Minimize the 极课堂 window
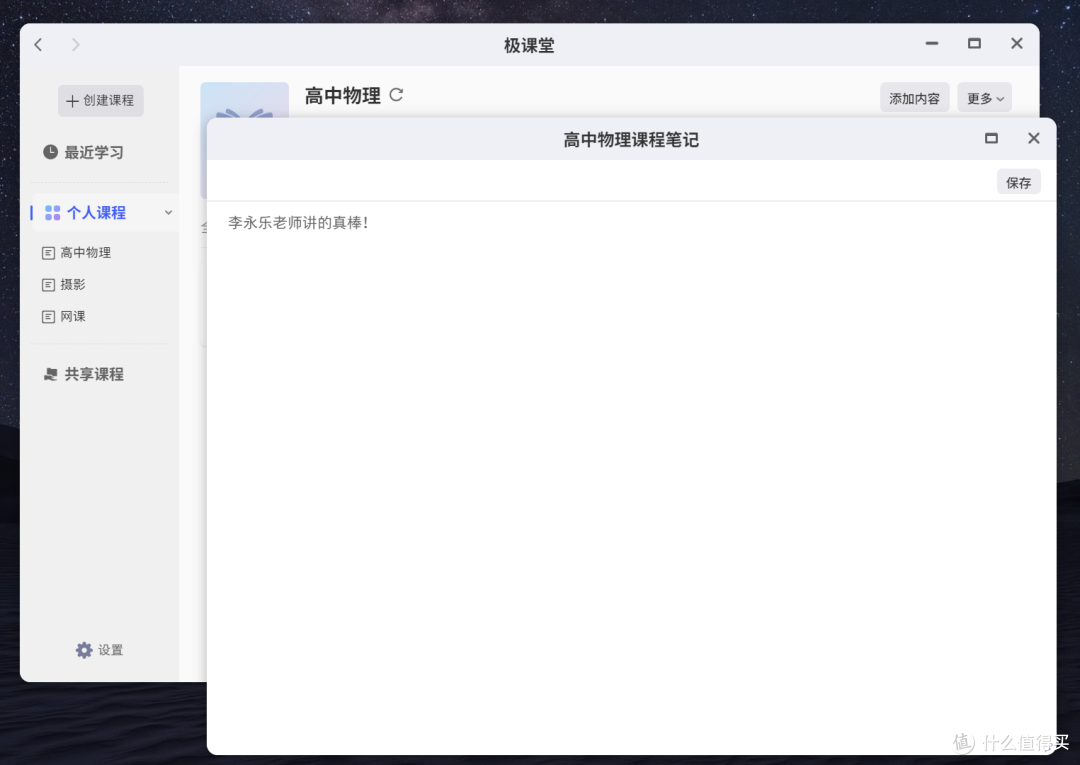Image resolution: width=1080 pixels, height=765 pixels. (x=932, y=43)
